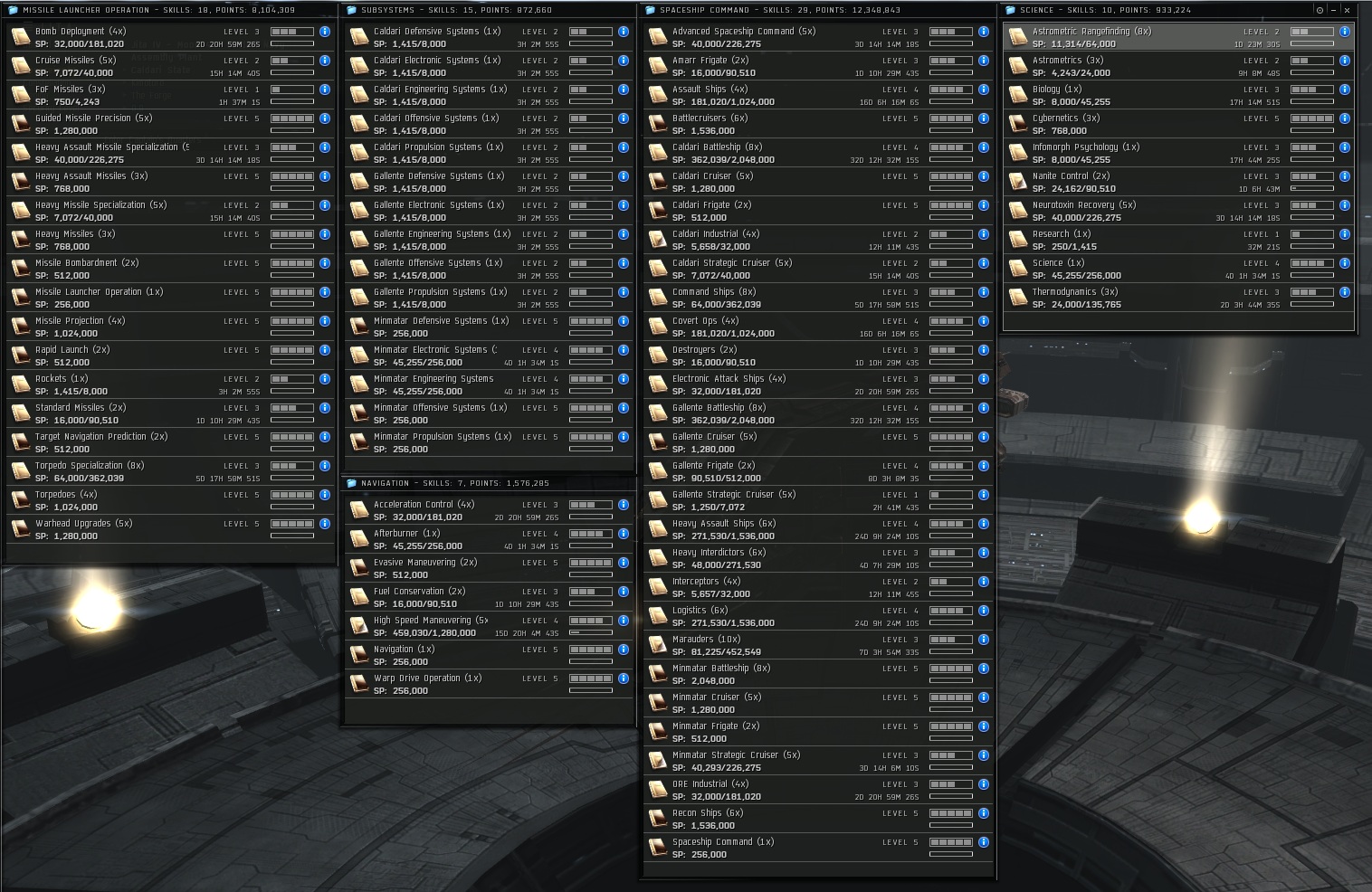The height and width of the screenshot is (892, 1372).
Task: Click the Navigation group header icon
Action: (x=351, y=483)
